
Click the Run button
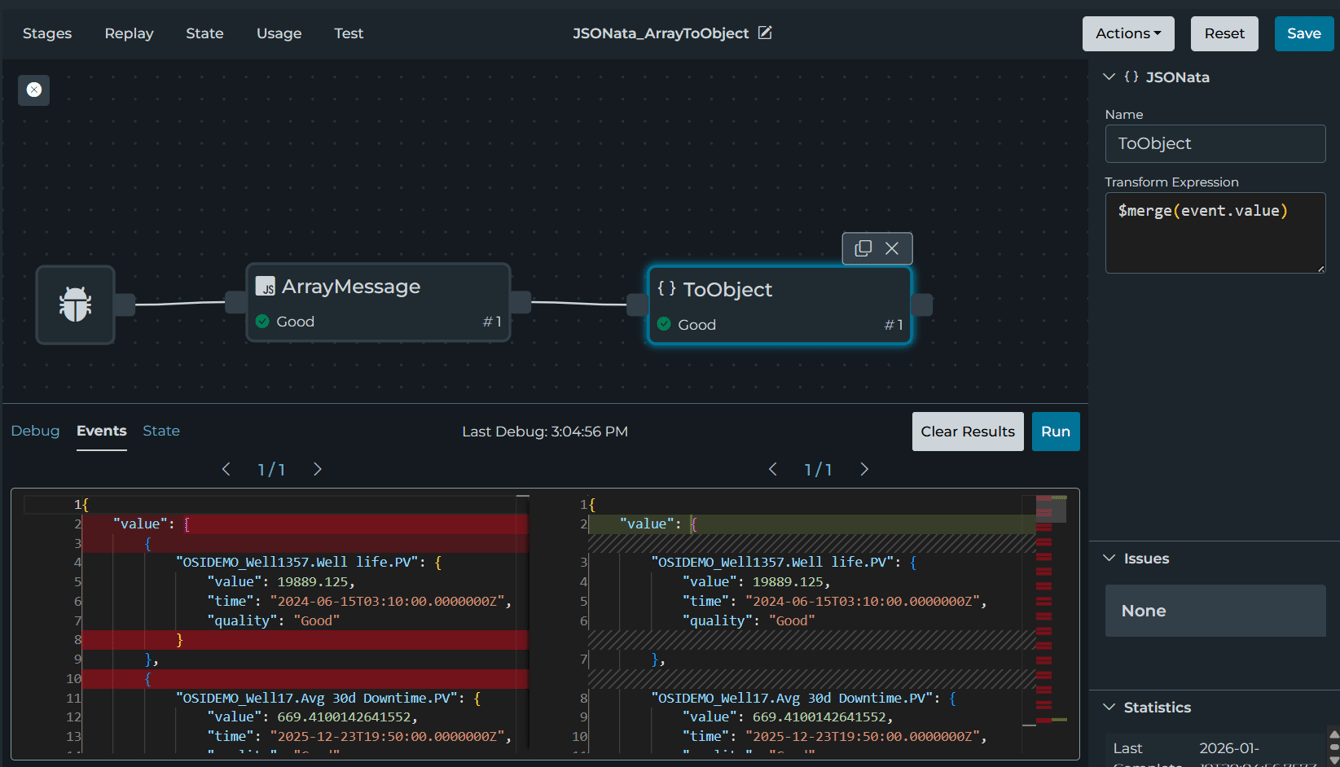[1055, 431]
